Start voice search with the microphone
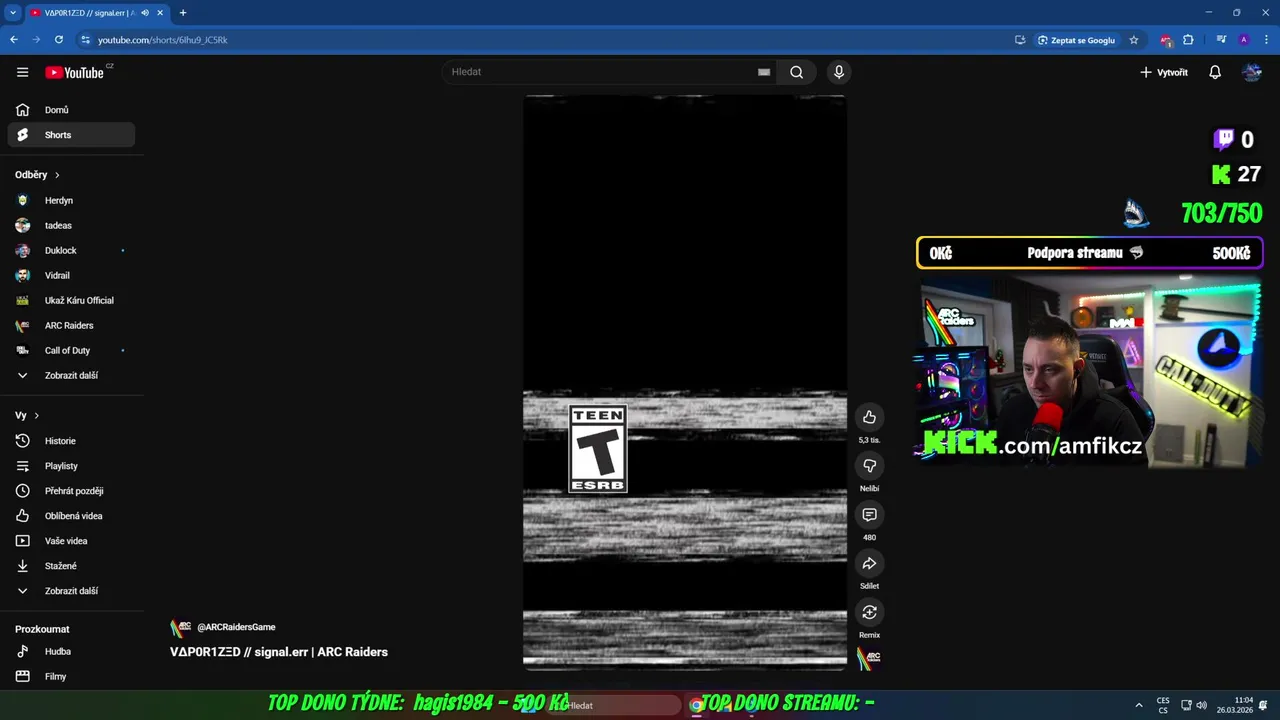The image size is (1280, 720). pos(839,72)
